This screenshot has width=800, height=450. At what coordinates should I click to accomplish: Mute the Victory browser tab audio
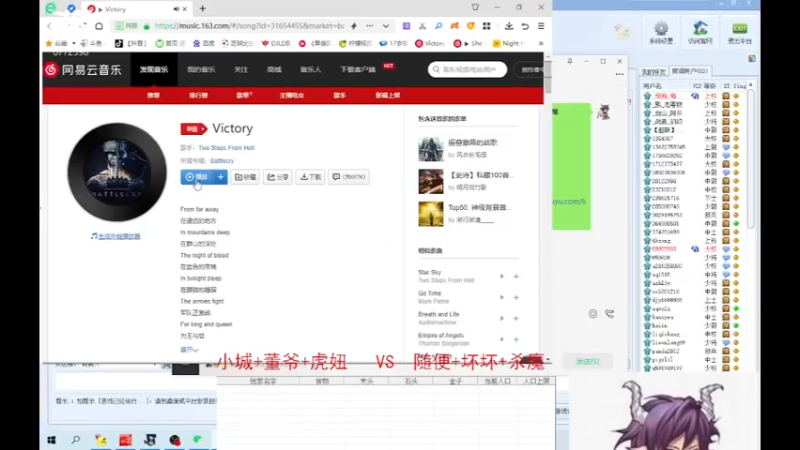coord(176,9)
